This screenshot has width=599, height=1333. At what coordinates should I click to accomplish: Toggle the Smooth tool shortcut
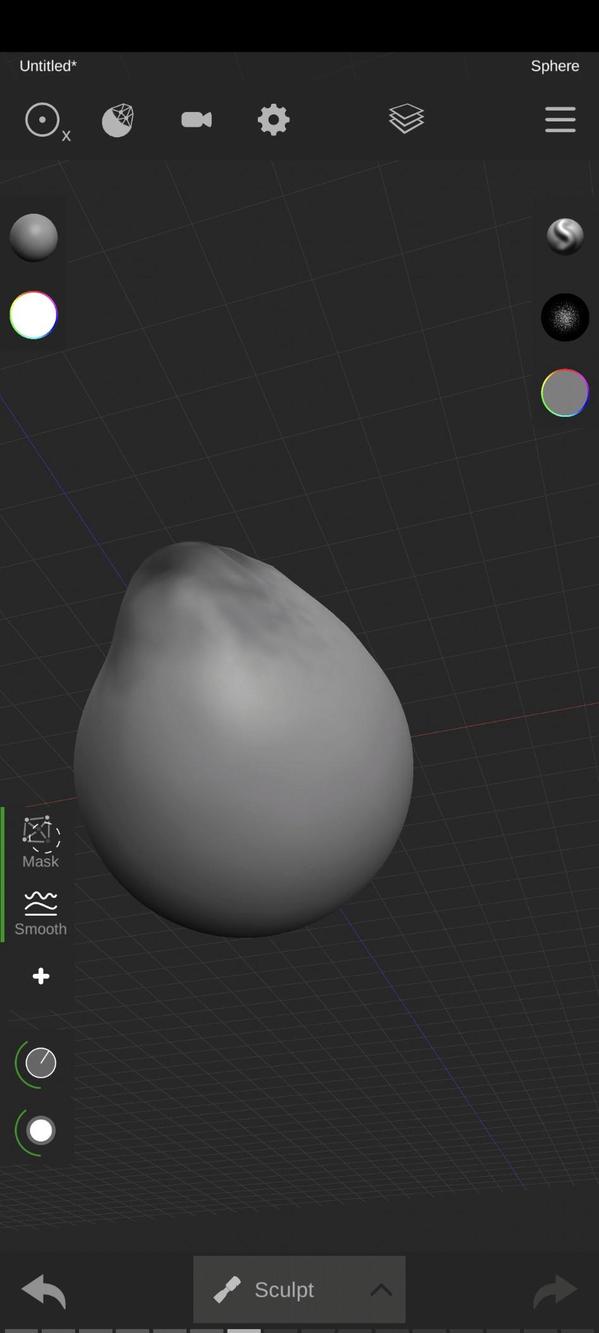40,912
